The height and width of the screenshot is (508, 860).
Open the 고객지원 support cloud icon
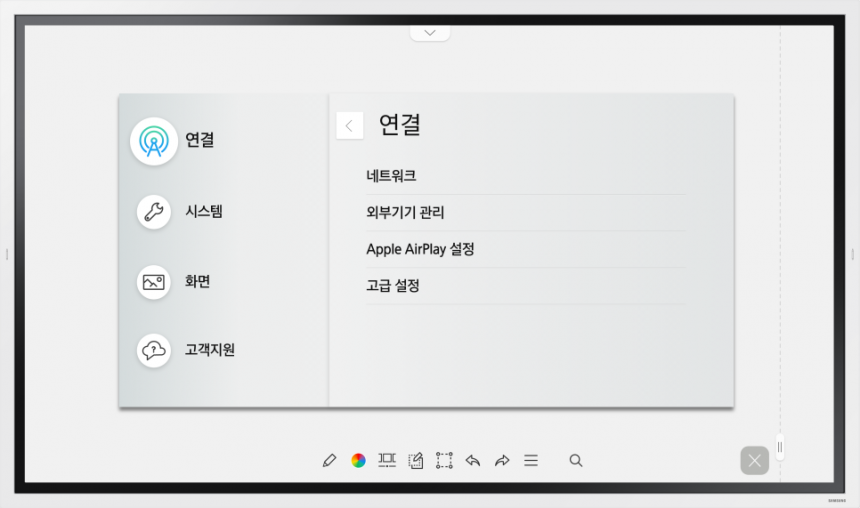tap(154, 351)
